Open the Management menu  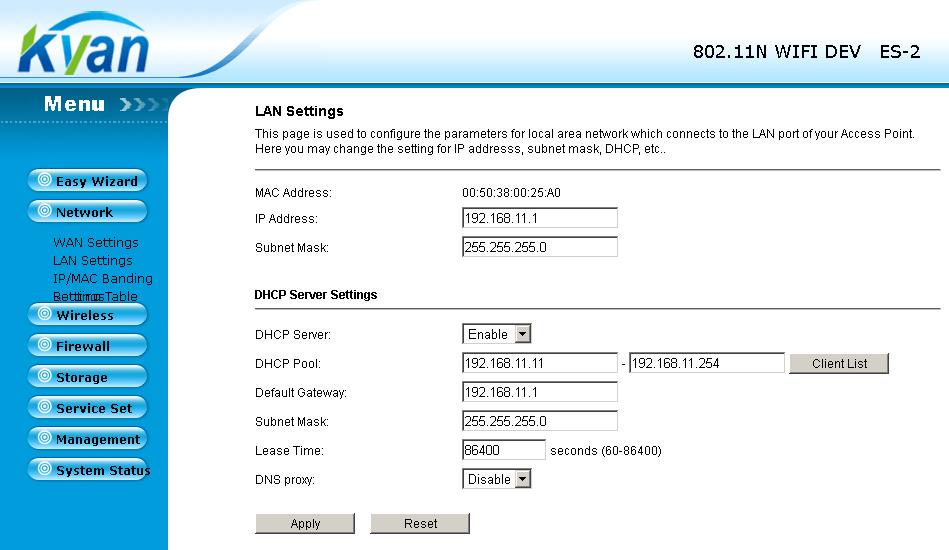[x=87, y=439]
